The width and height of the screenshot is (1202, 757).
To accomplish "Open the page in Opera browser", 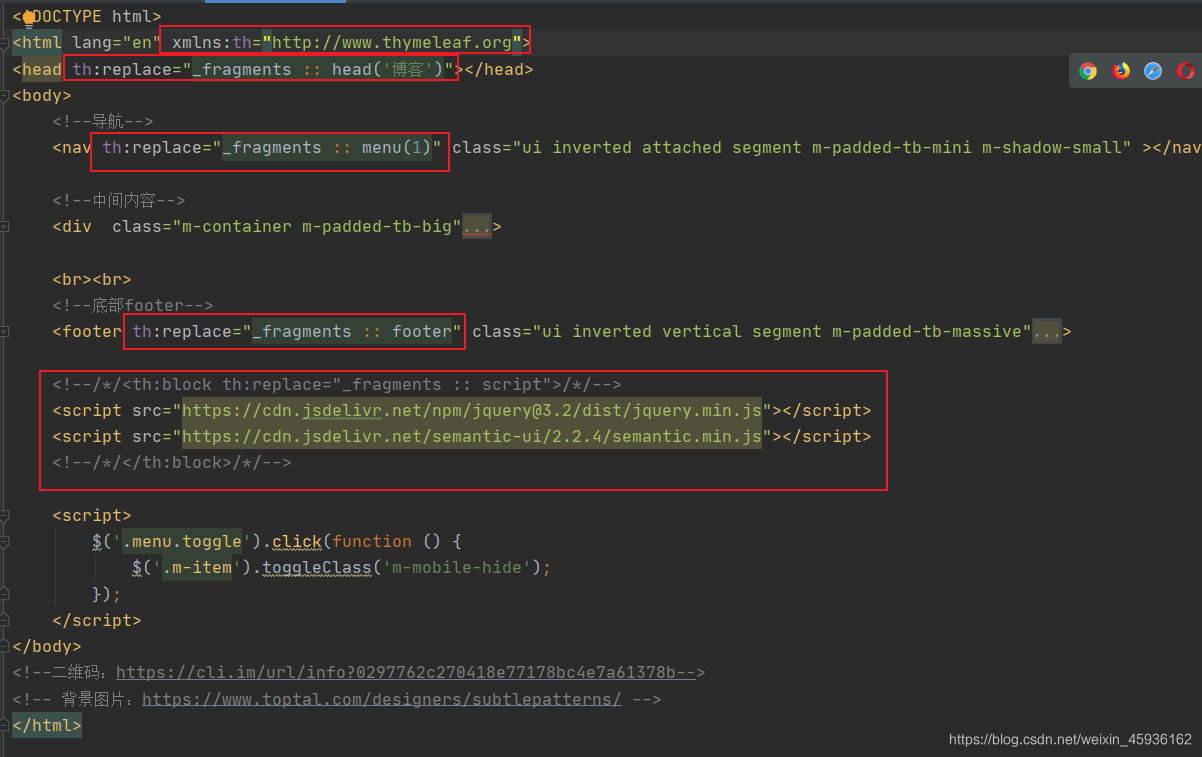I will [x=1186, y=71].
